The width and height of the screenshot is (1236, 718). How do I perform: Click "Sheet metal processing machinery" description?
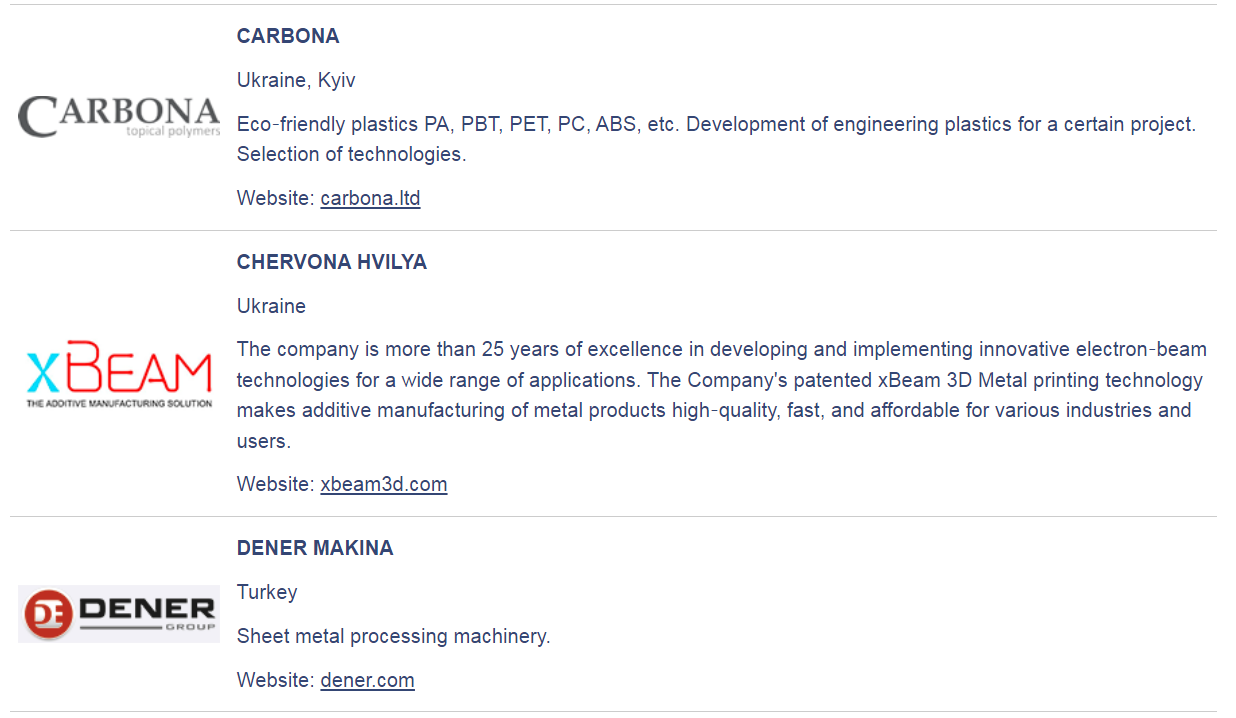coord(393,636)
